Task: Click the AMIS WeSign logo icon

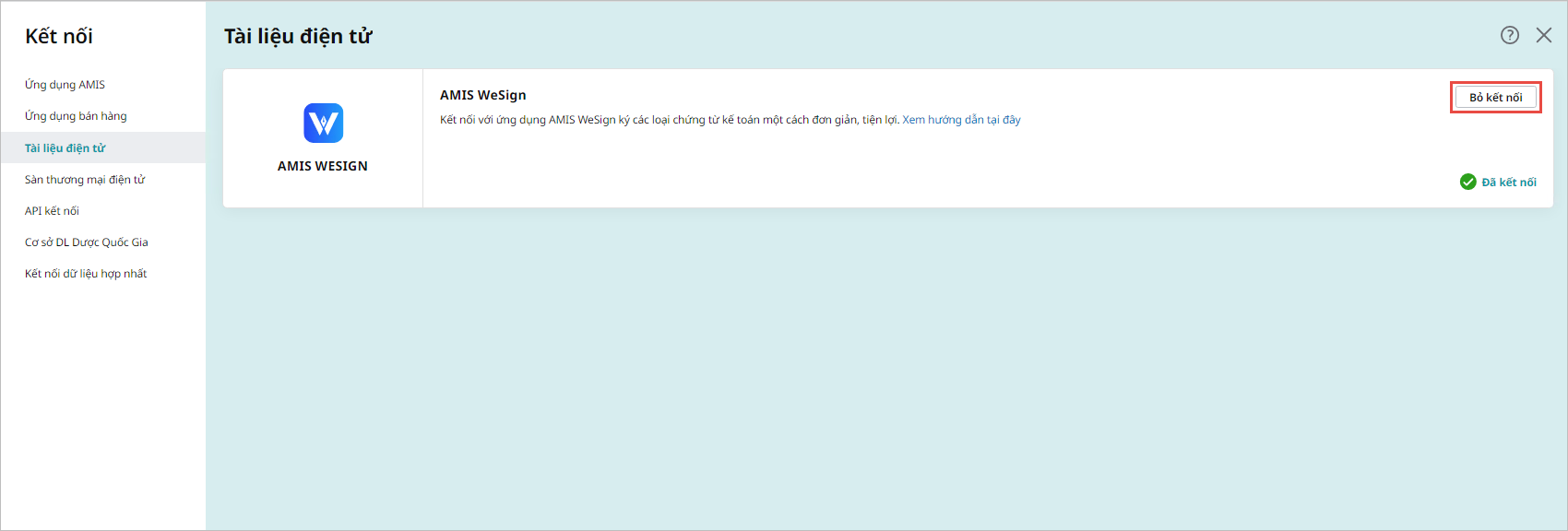Action: (324, 123)
